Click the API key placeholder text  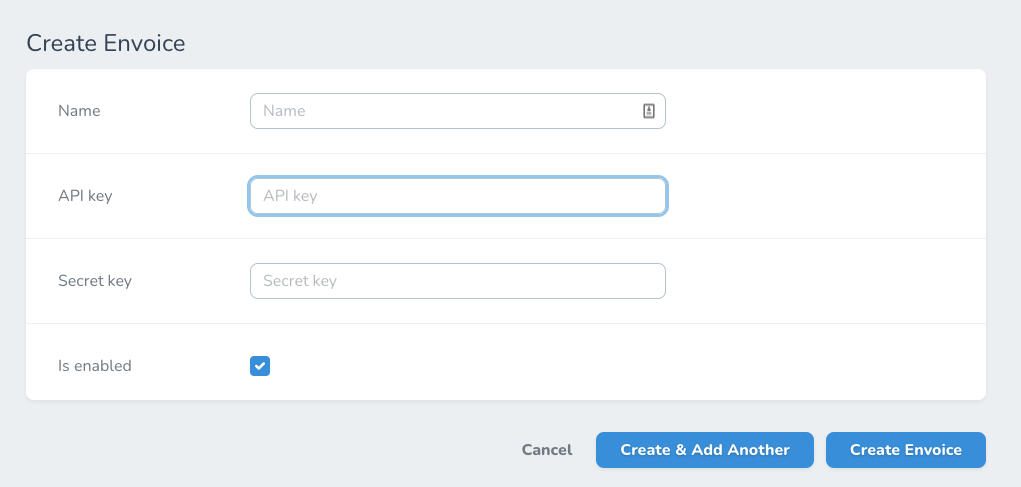point(290,196)
